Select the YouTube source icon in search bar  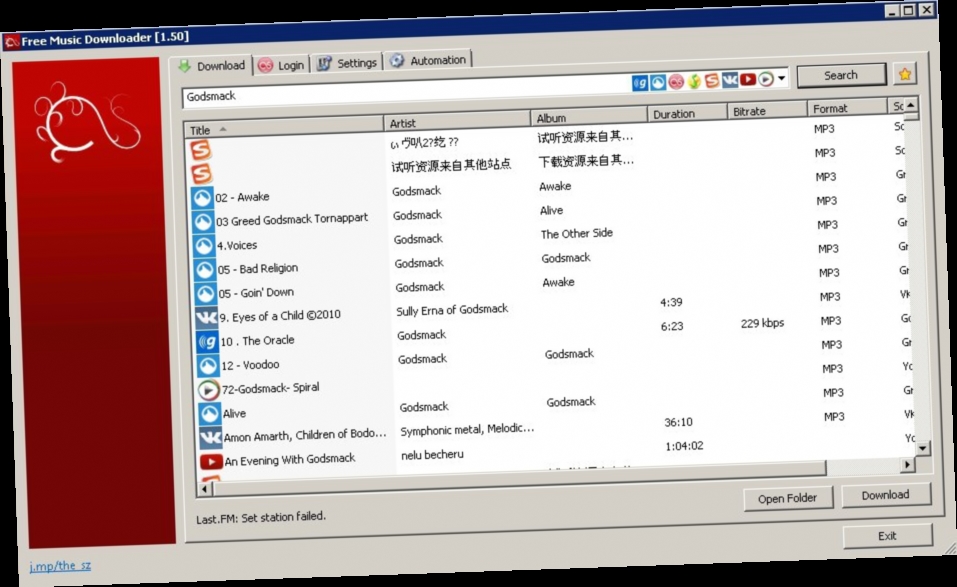tap(748, 79)
